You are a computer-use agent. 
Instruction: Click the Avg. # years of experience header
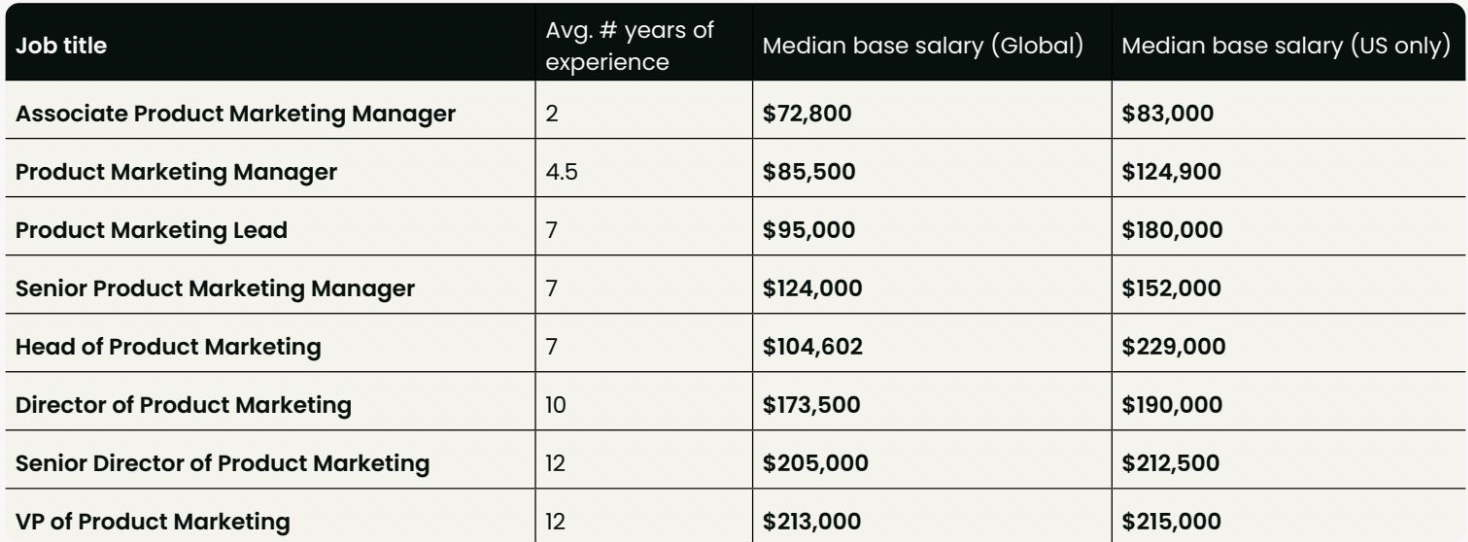pos(629,46)
